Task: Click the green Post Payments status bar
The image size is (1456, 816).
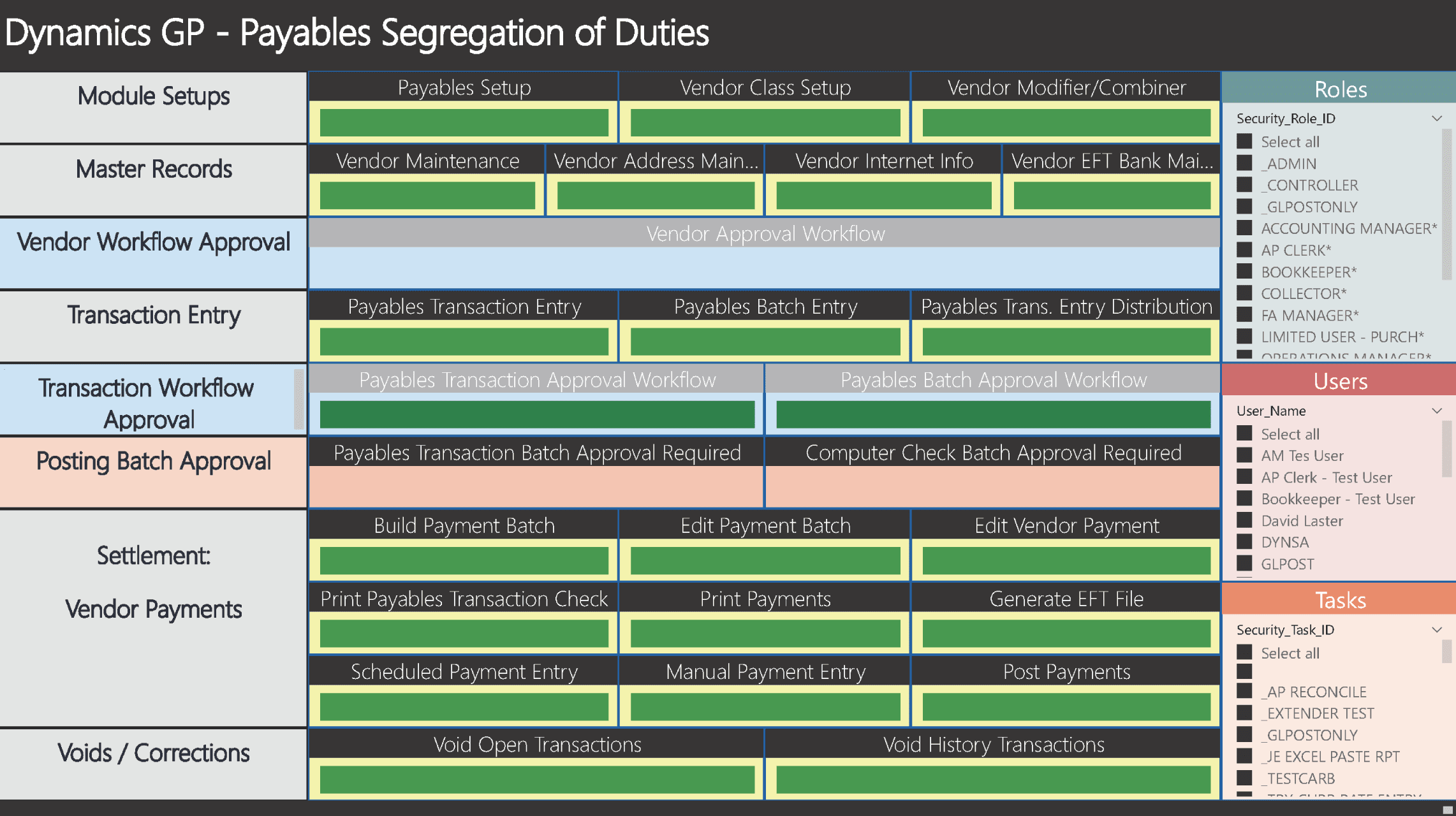Action: pyautogui.click(x=1066, y=706)
